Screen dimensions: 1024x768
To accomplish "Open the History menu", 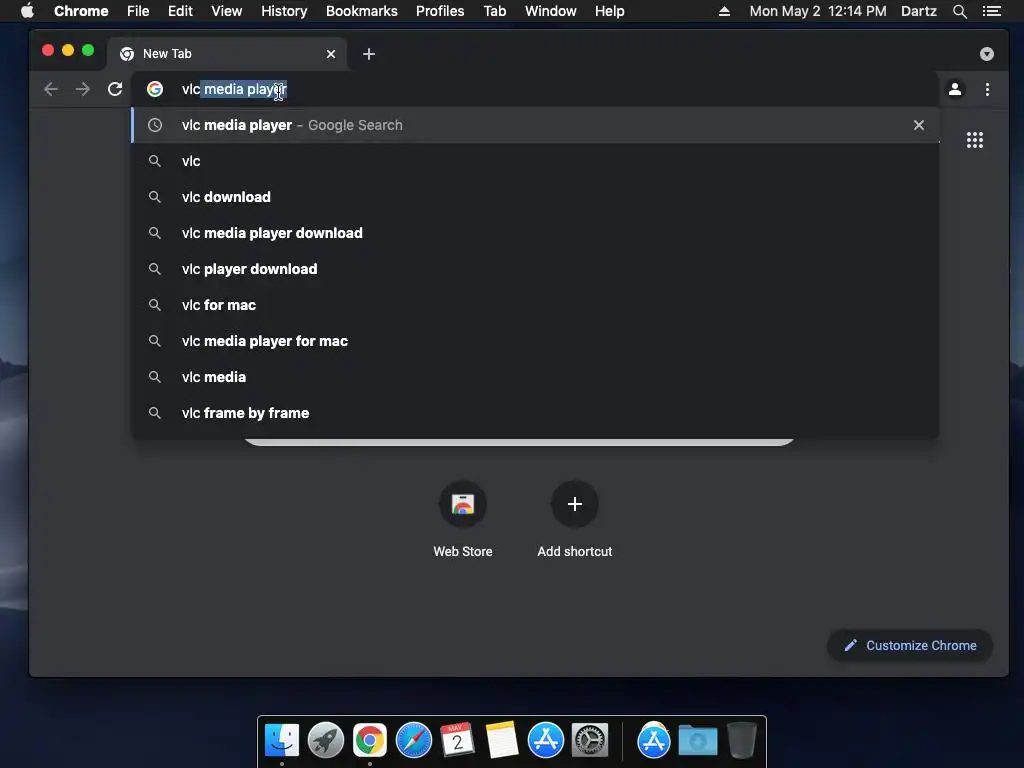I will [284, 11].
